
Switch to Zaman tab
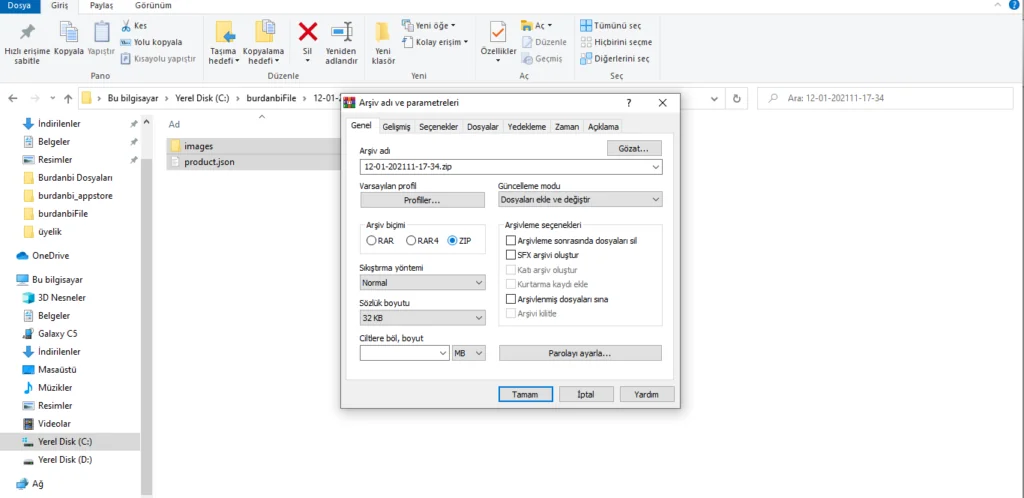pyautogui.click(x=567, y=127)
